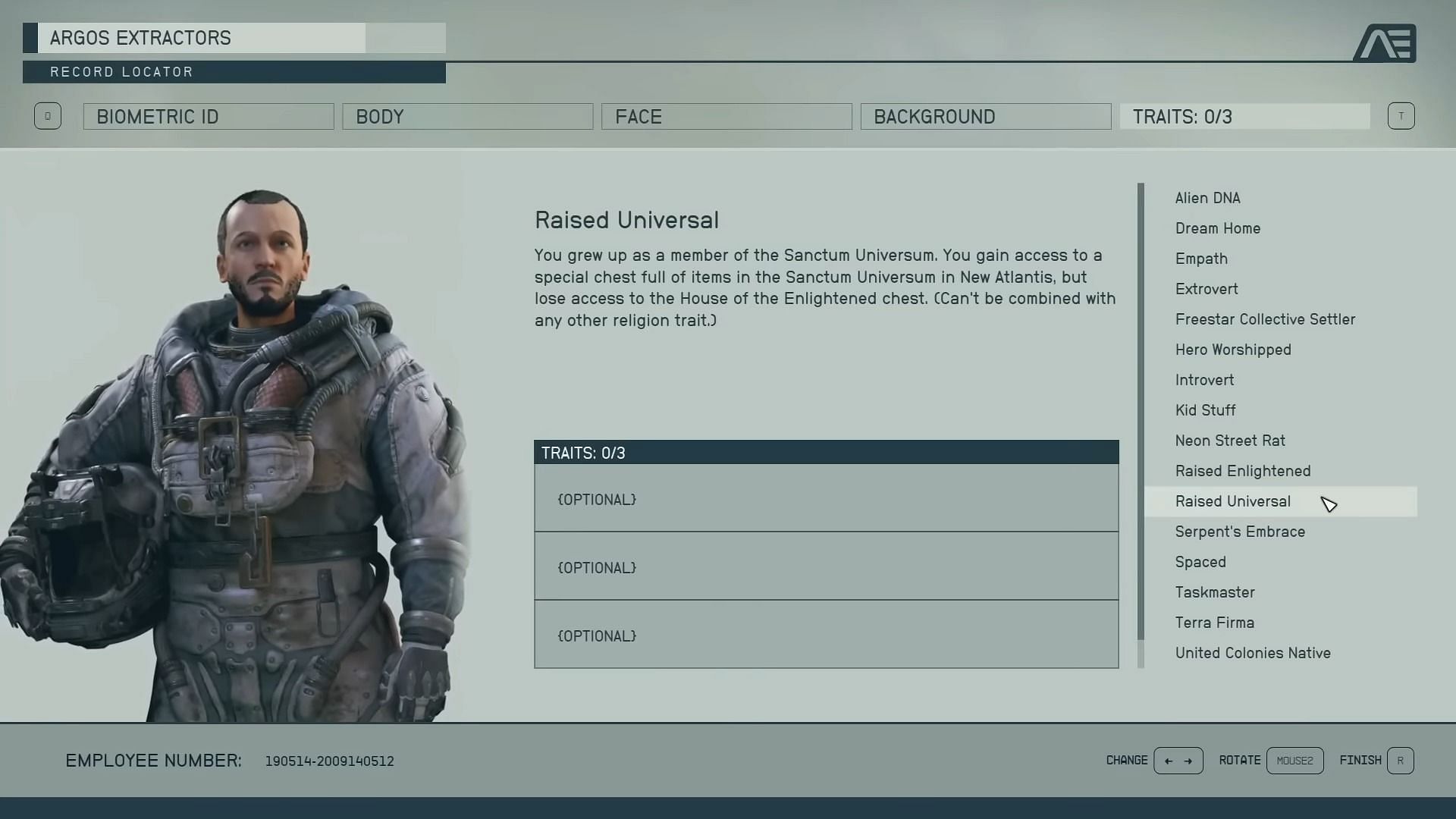Click the ROTATE MOUSE2 button
The height and width of the screenshot is (819, 1456).
(1295, 760)
